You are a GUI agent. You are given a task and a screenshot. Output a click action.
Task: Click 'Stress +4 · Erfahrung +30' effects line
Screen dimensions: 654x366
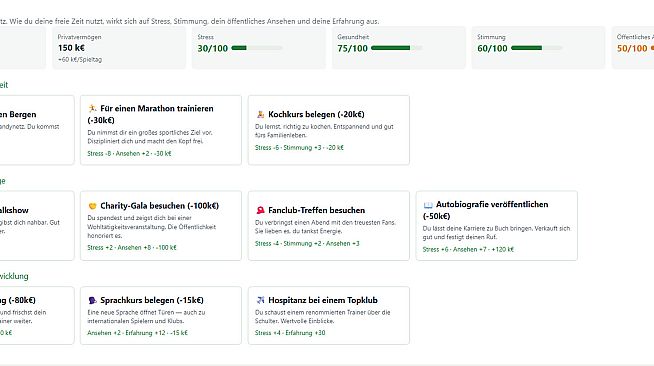290,333
